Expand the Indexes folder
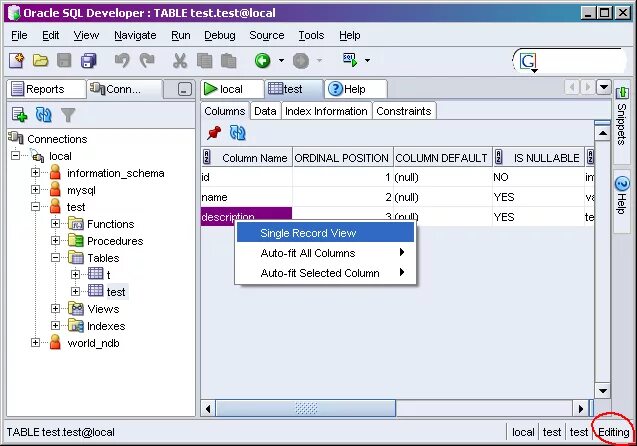637x446 pixels. click(56, 325)
